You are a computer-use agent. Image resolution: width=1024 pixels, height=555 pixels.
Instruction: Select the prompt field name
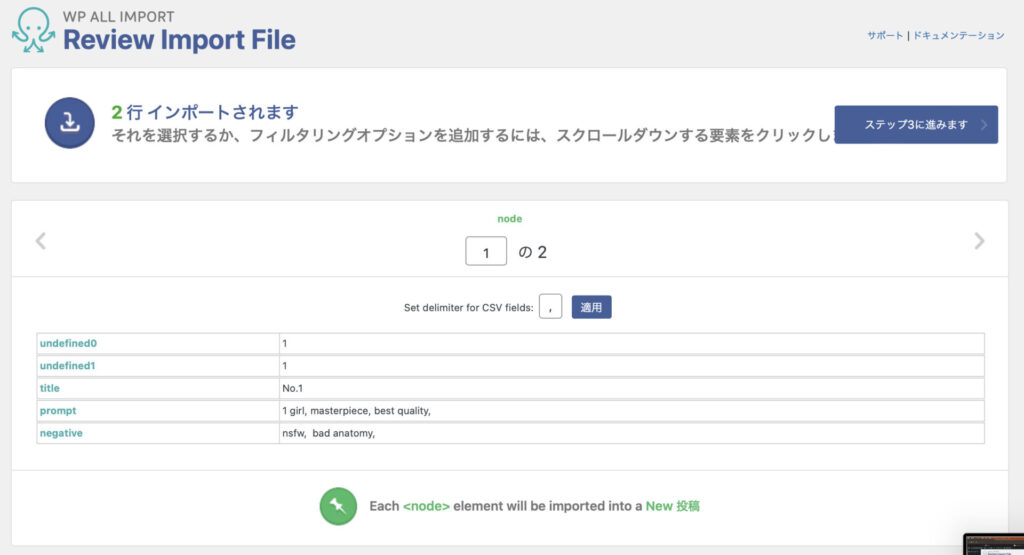[x=58, y=411]
